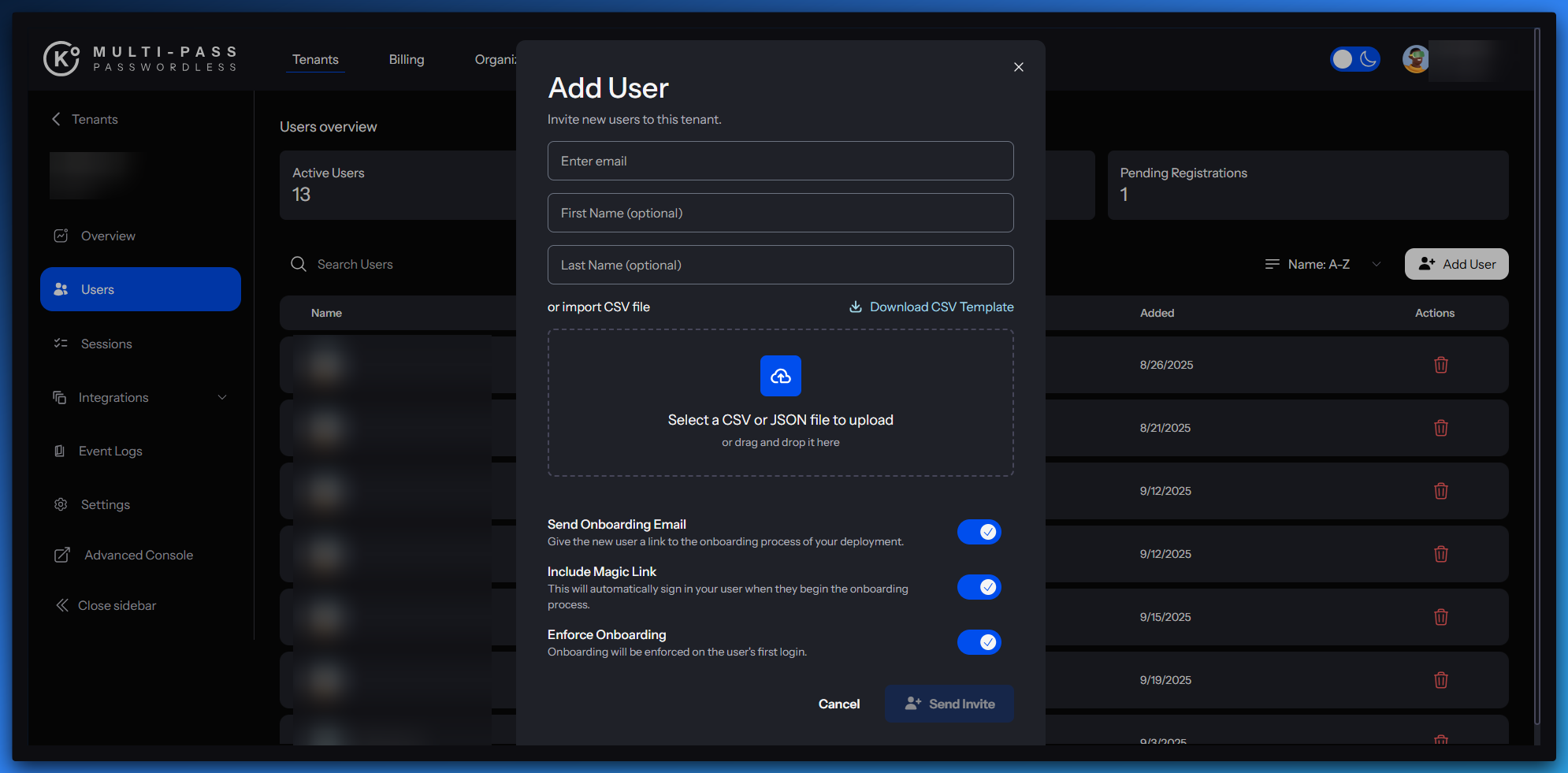Turn off Include Magic Link
This screenshot has width=1568, height=773.
tap(979, 587)
